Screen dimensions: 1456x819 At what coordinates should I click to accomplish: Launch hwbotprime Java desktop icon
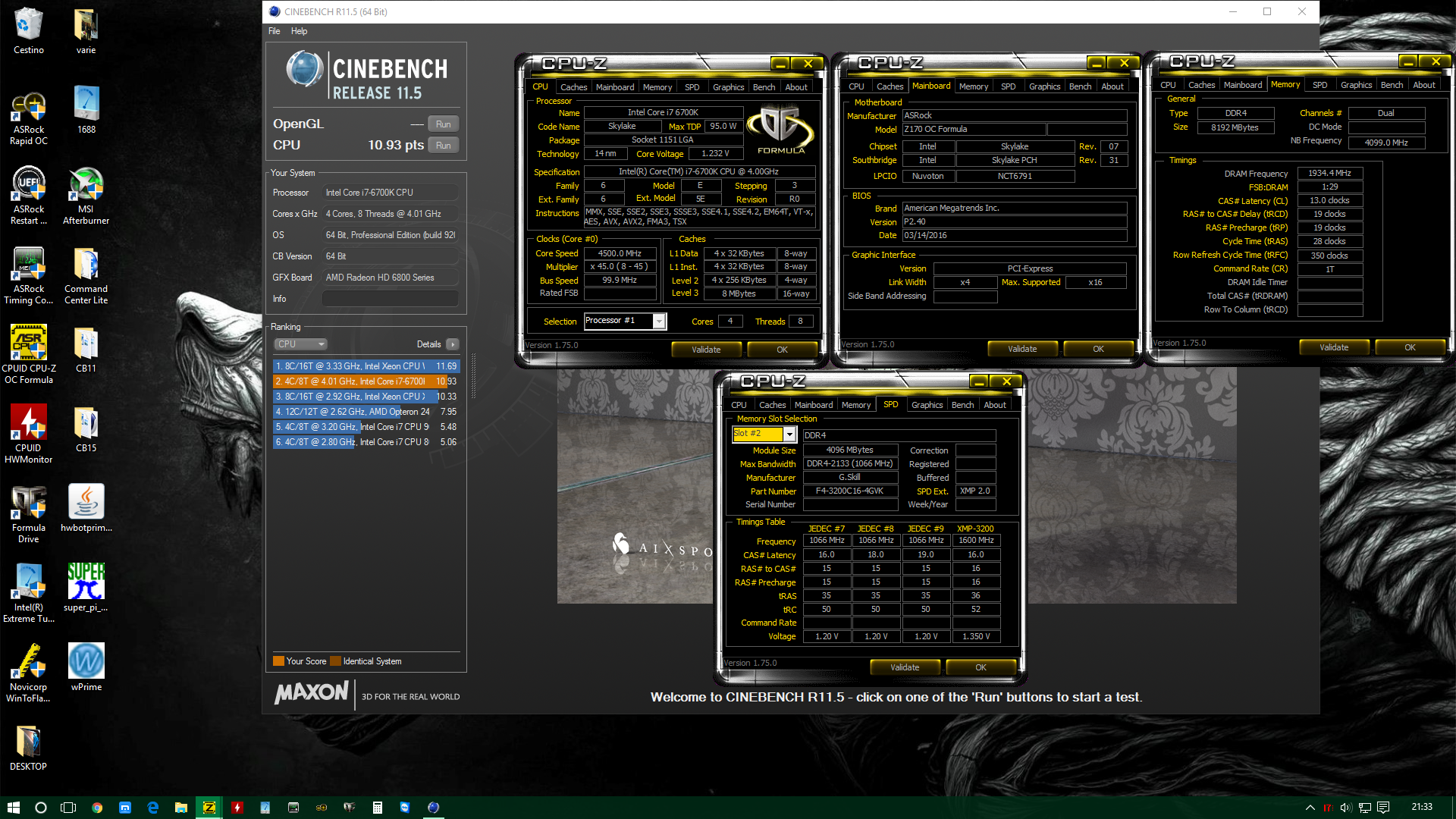[x=86, y=508]
